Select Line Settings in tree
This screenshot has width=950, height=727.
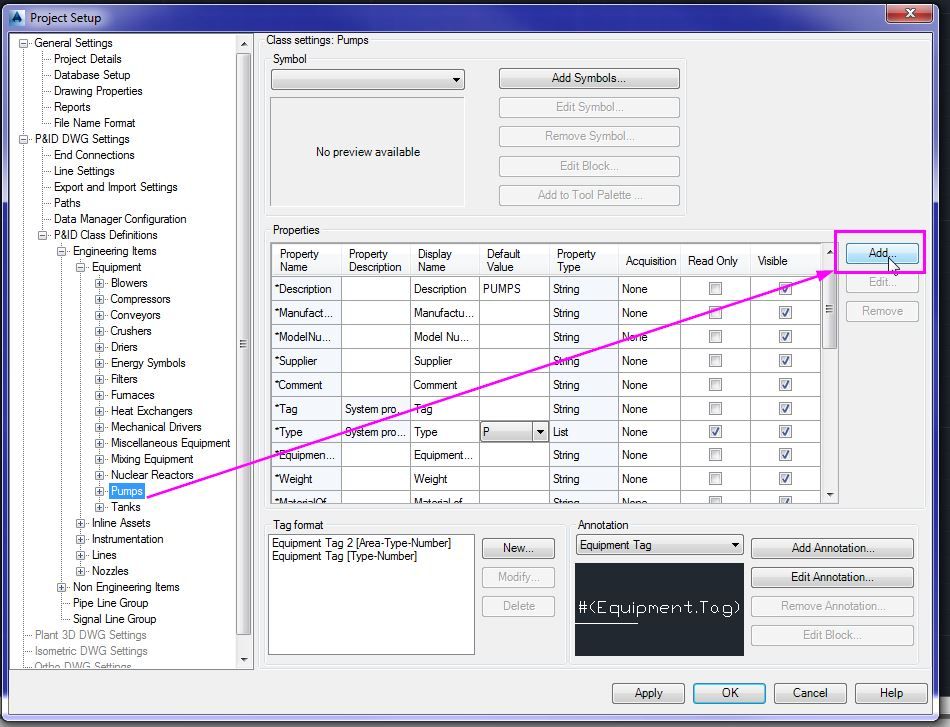(84, 171)
